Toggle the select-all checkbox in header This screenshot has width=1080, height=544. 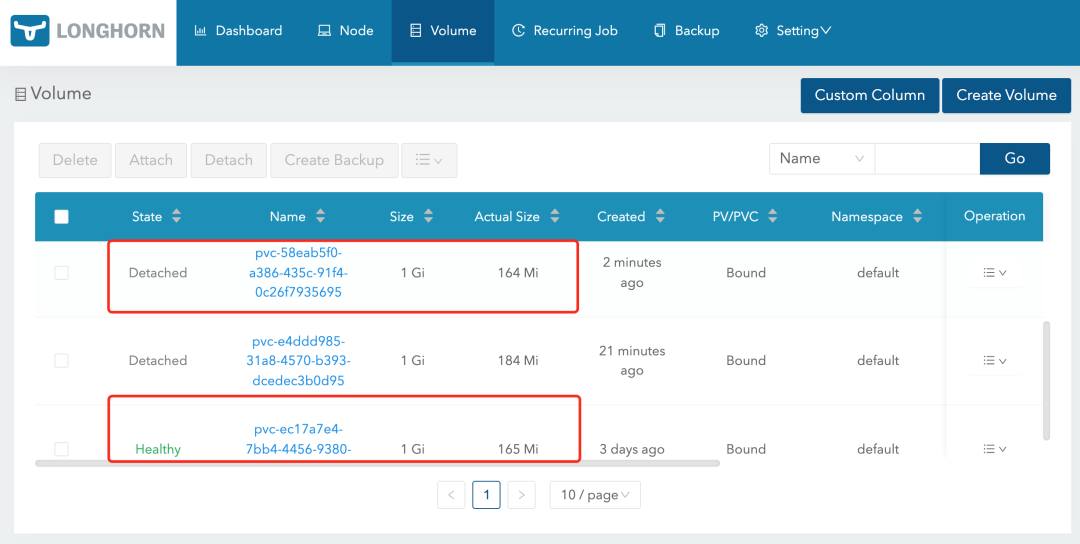62,217
